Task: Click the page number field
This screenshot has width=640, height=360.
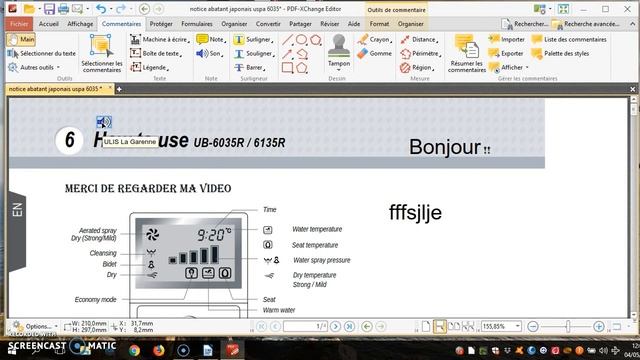Action: [x=305, y=326]
